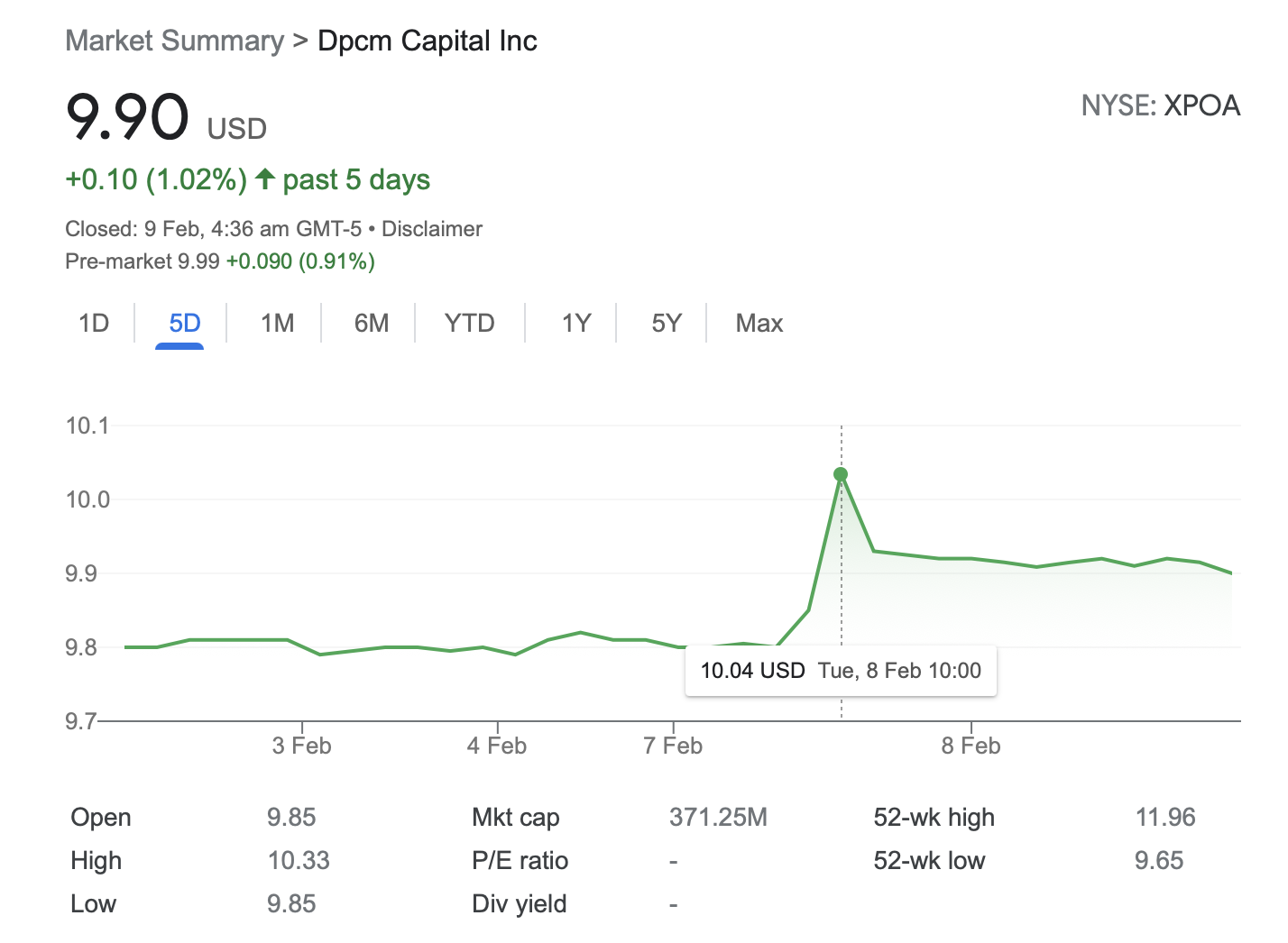Click the Mkt cap value 371.25M

[718, 818]
